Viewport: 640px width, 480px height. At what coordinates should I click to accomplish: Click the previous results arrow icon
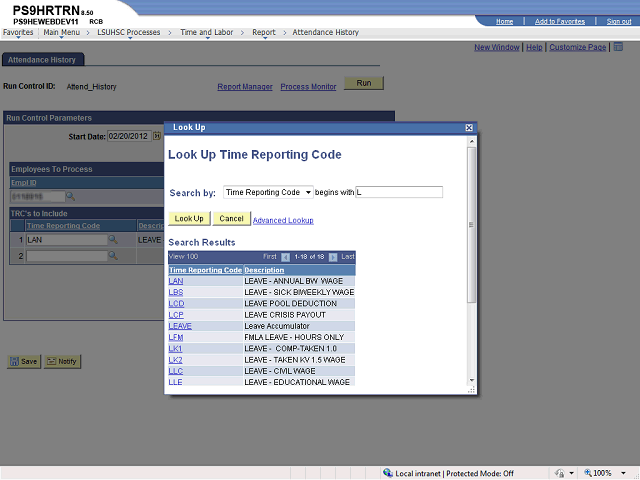[286, 257]
